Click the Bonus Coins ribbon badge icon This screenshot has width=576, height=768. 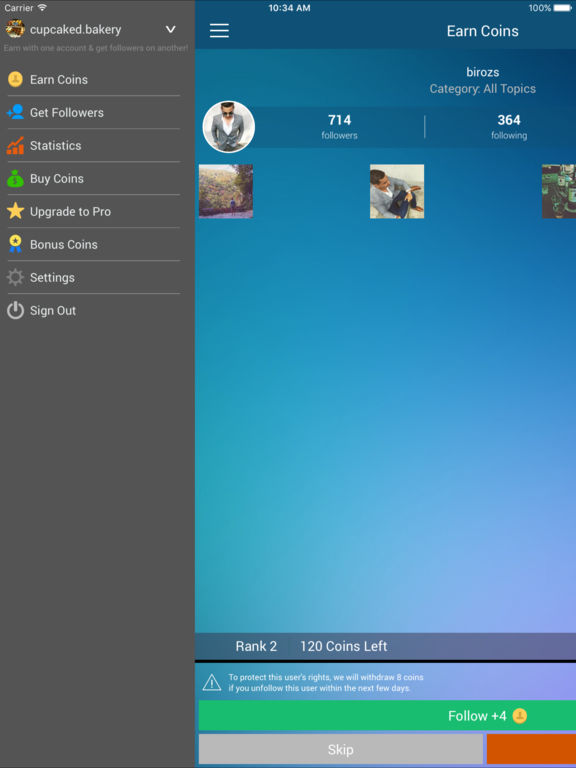pos(15,244)
